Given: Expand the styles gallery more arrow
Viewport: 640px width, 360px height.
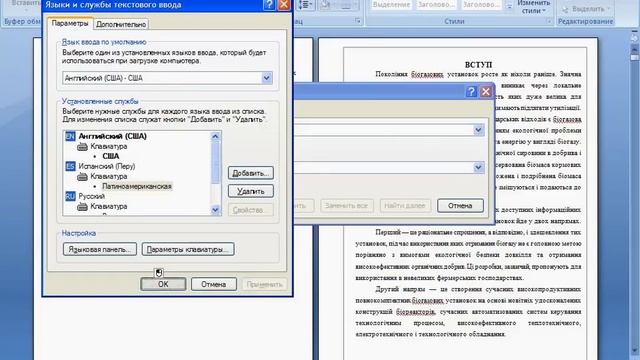Looking at the screenshot, I should 509,6.
